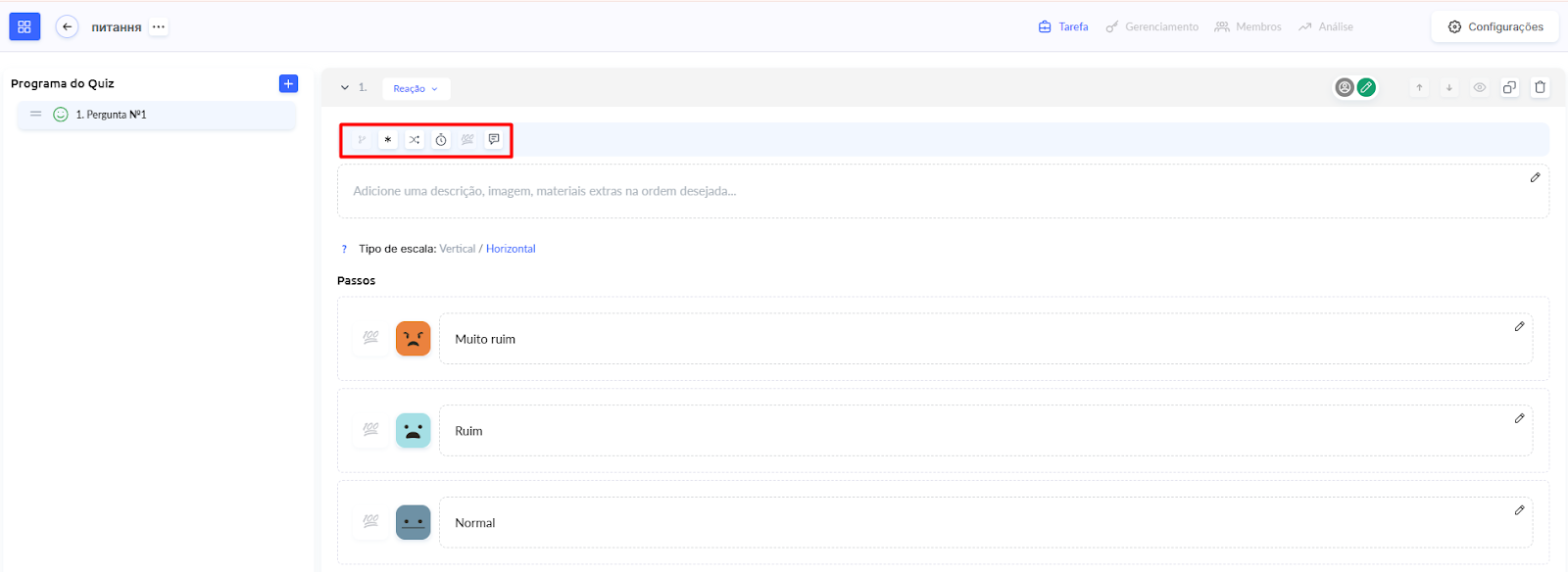Click the gray user avatar icon
Image resolution: width=1568 pixels, height=572 pixels.
(1345, 87)
